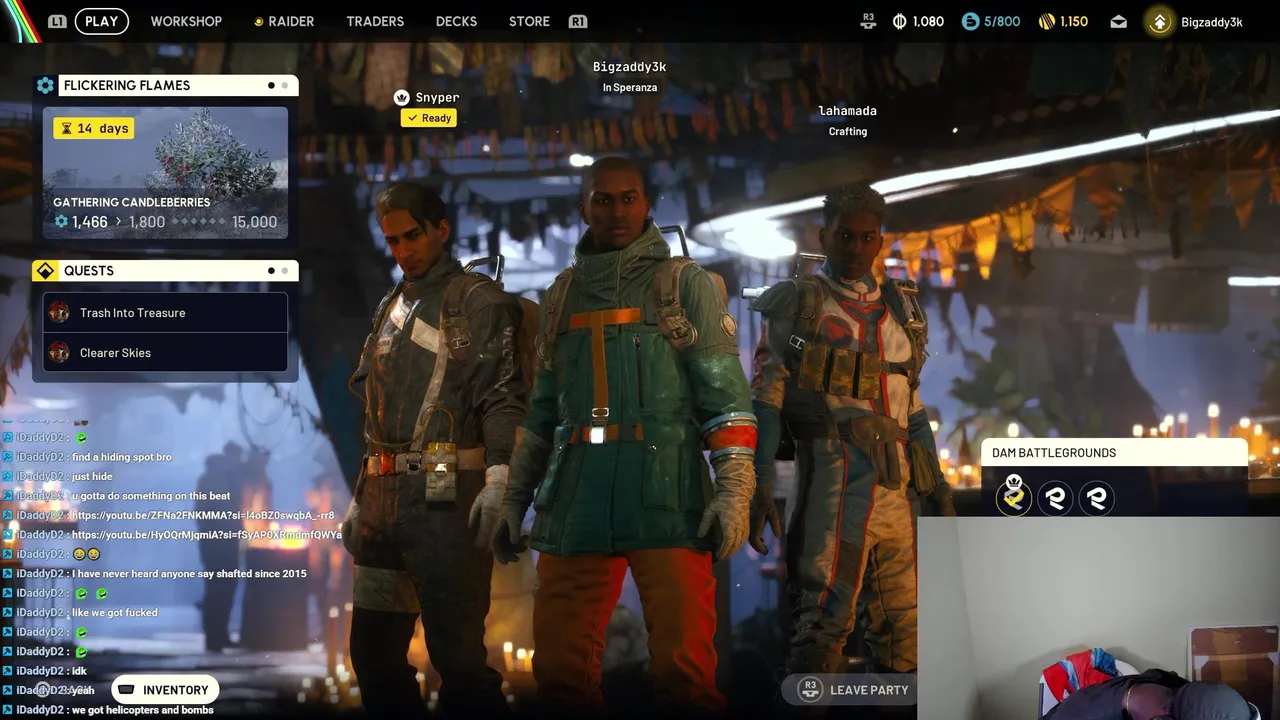Click the yellow currency icon beside 1,150

[x=1047, y=21]
